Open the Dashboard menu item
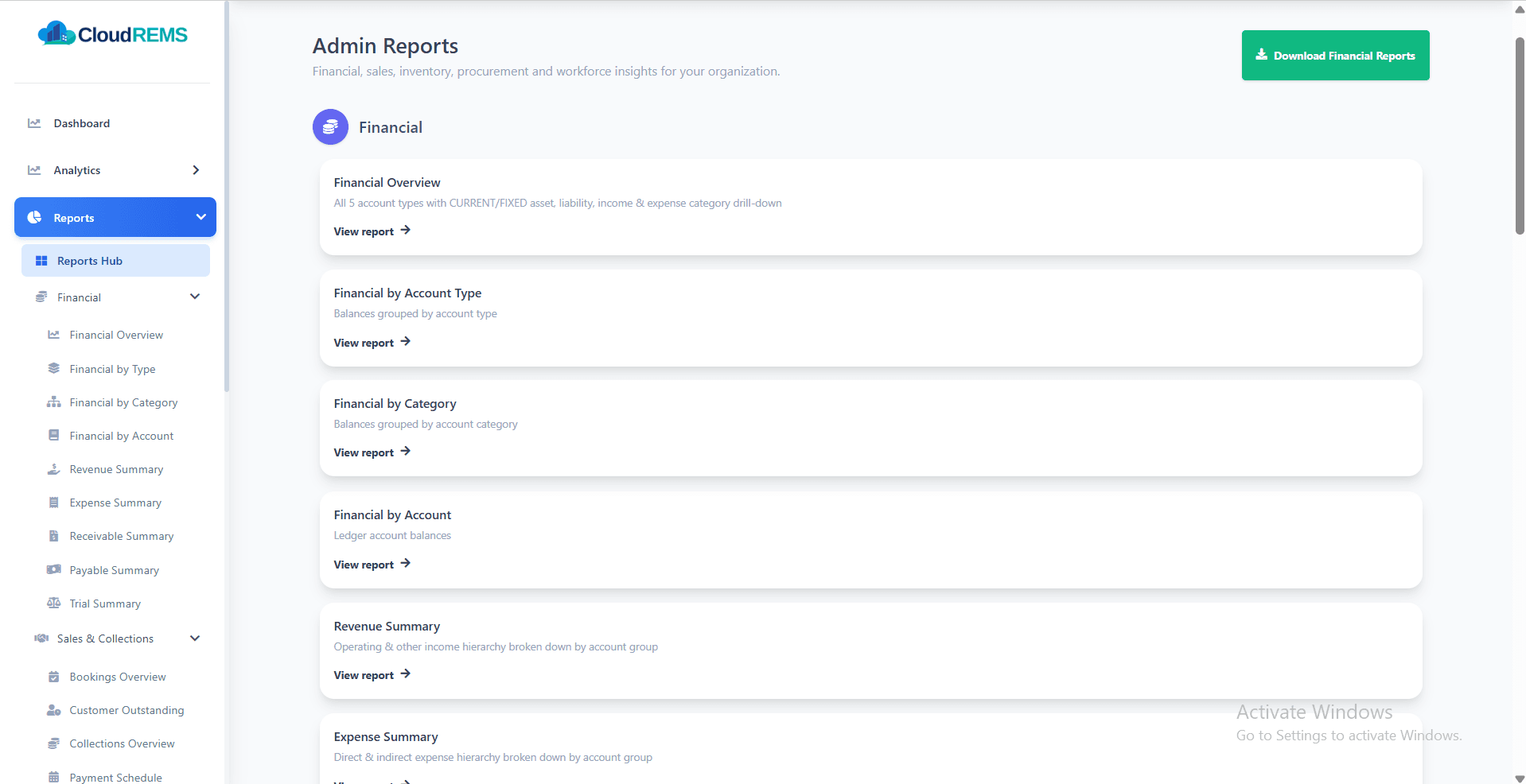The height and width of the screenshot is (784, 1526). 115,123
